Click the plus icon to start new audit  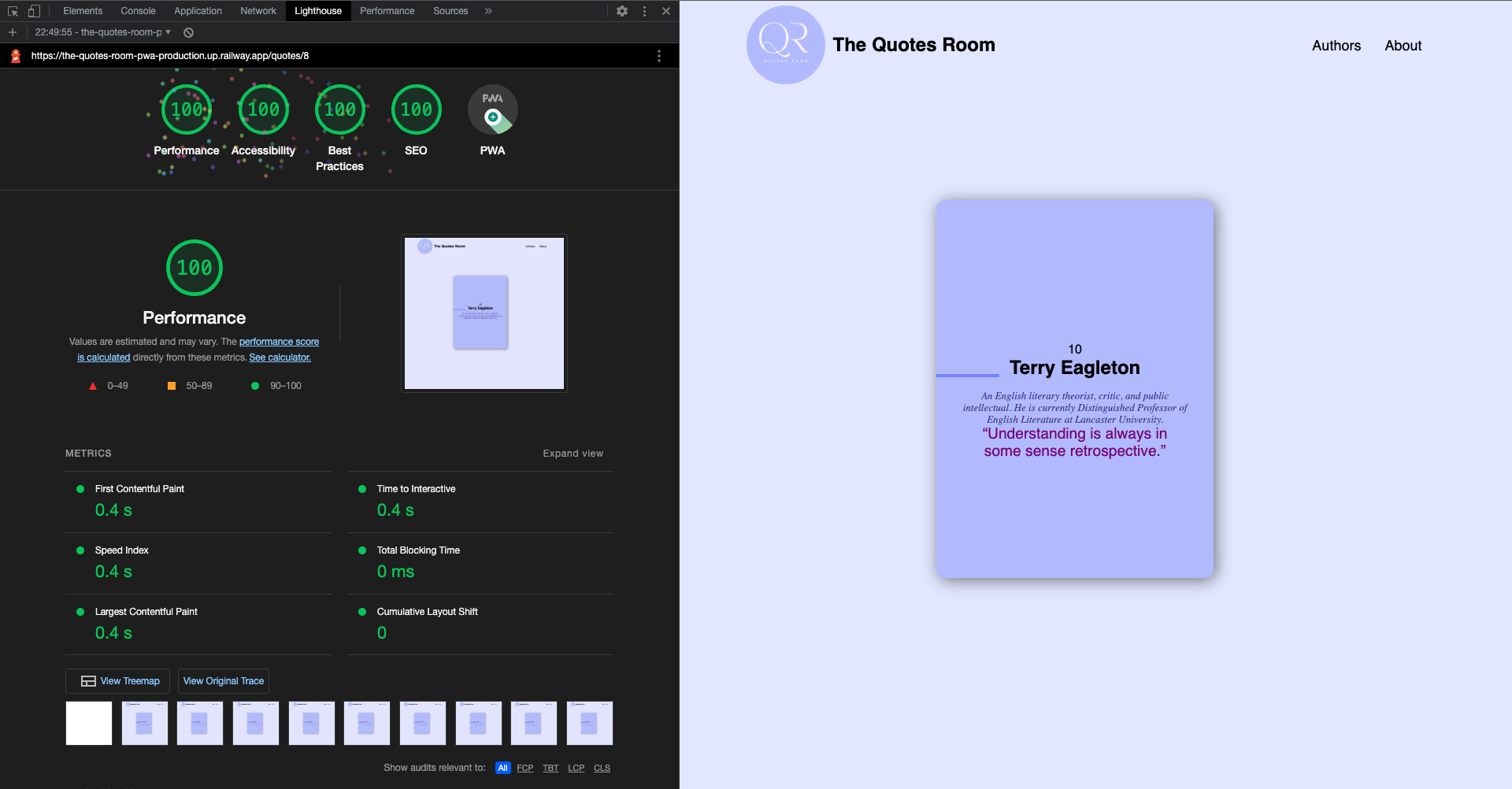pos(12,32)
